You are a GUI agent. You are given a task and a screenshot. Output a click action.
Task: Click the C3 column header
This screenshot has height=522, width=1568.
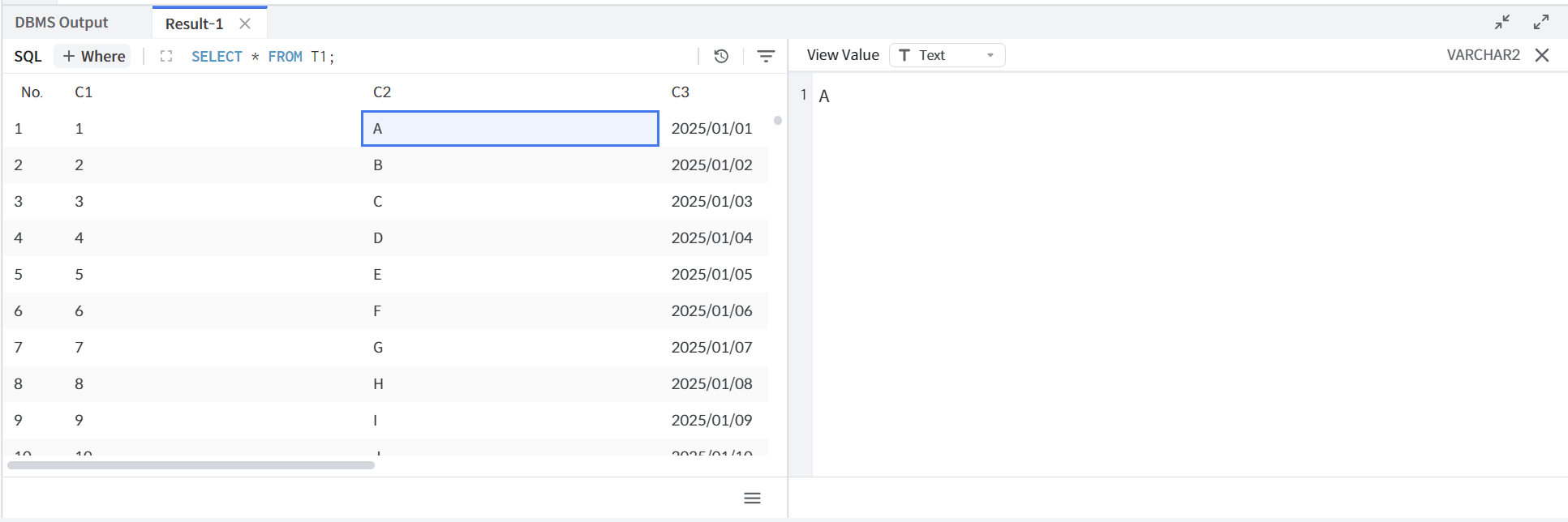(x=680, y=92)
